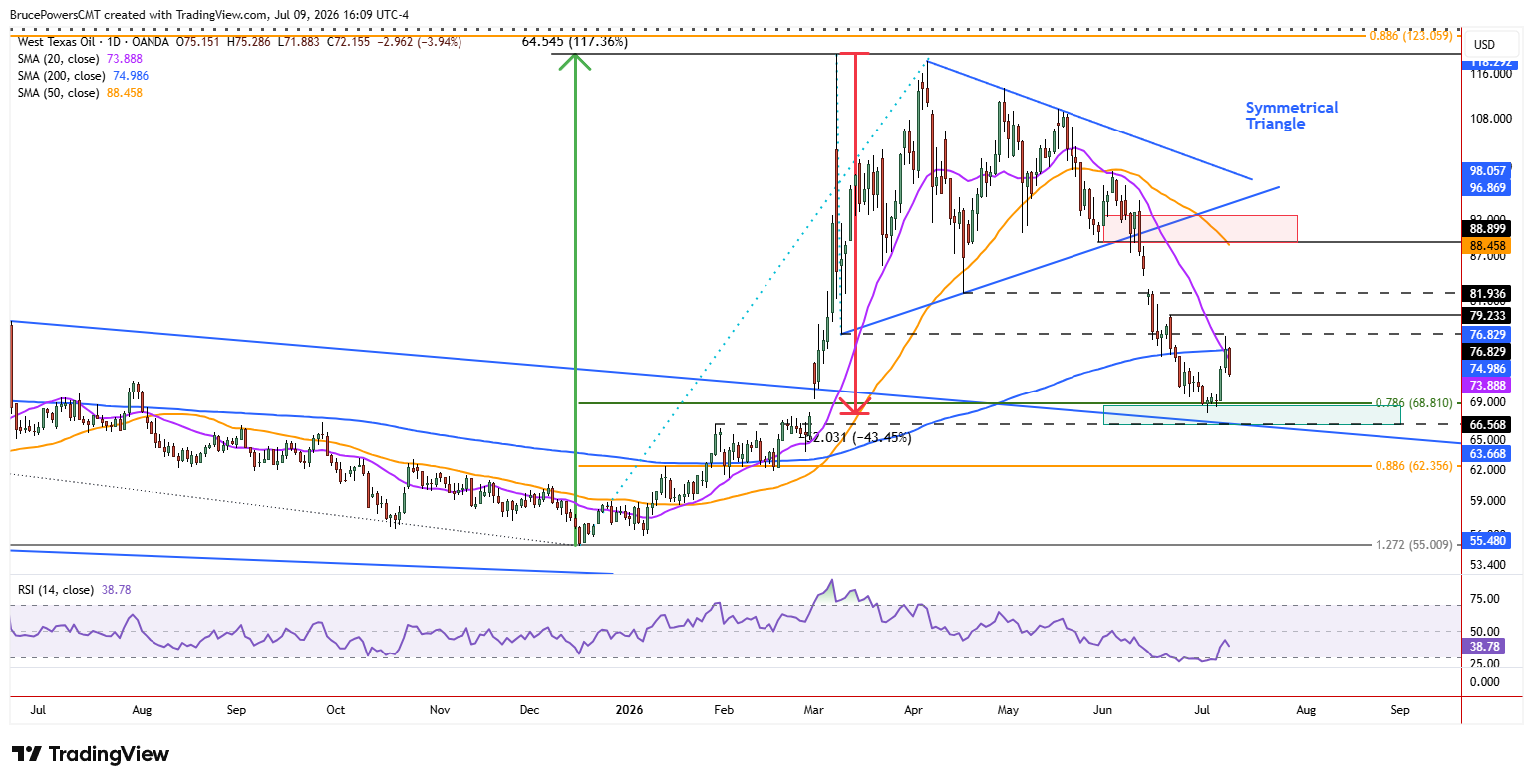Click the 63.668 price axis tag
The width and height of the screenshot is (1533, 784).
[1487, 454]
